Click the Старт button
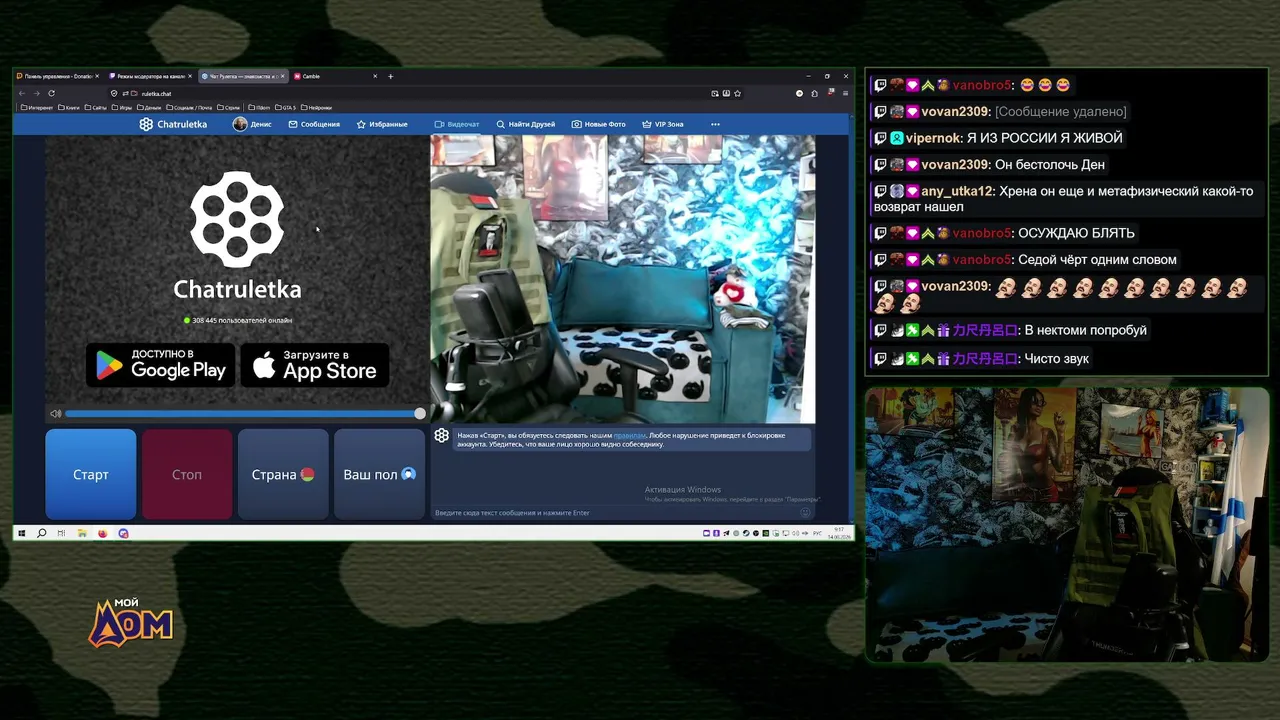 click(91, 474)
